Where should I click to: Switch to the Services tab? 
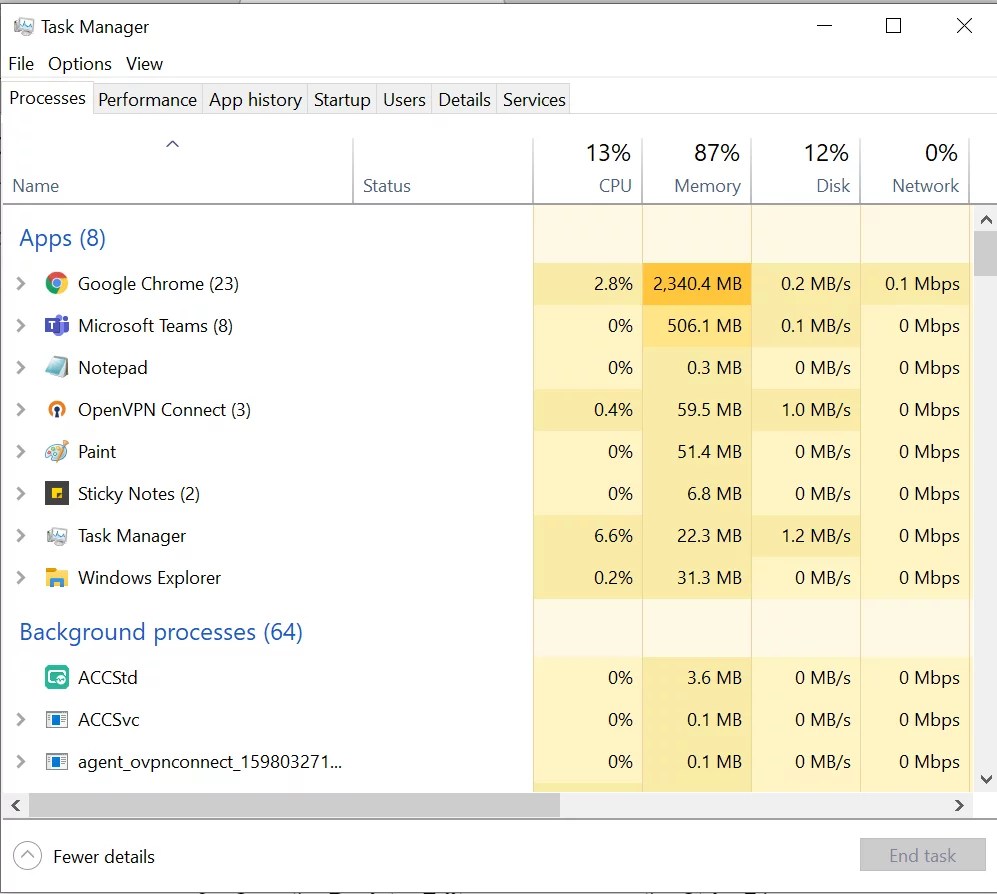[534, 100]
